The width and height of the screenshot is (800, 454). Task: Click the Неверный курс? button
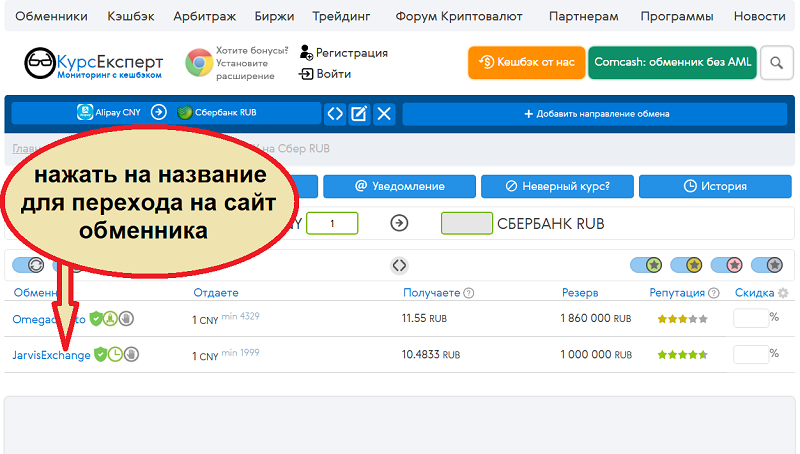point(557,186)
